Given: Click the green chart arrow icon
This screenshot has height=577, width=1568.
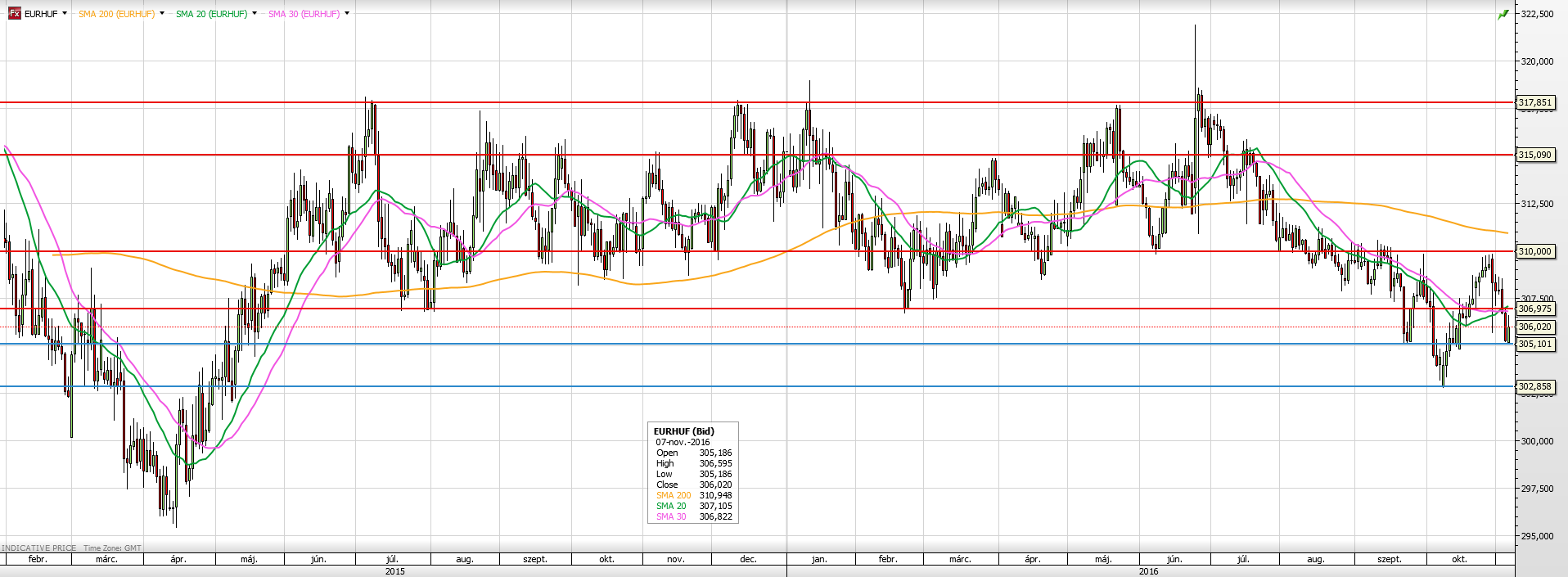Looking at the screenshot, I should (x=1503, y=14).
